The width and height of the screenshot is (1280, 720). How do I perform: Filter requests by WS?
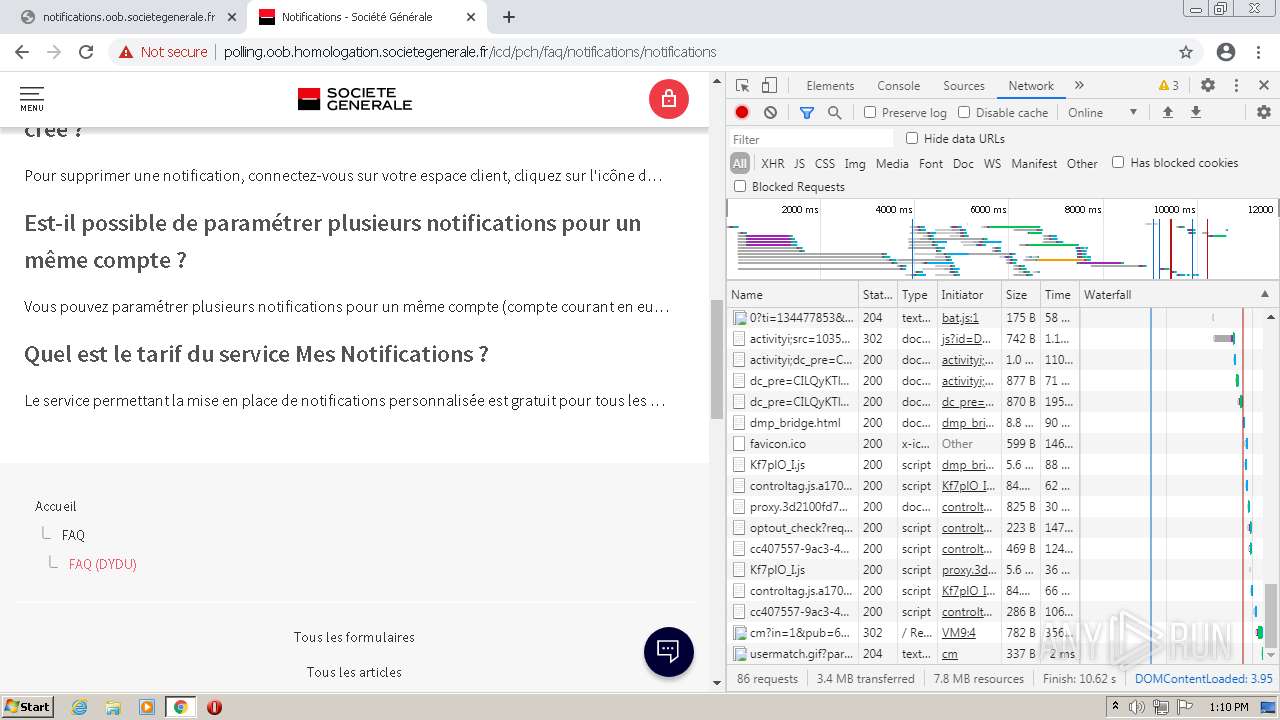pyautogui.click(x=992, y=163)
